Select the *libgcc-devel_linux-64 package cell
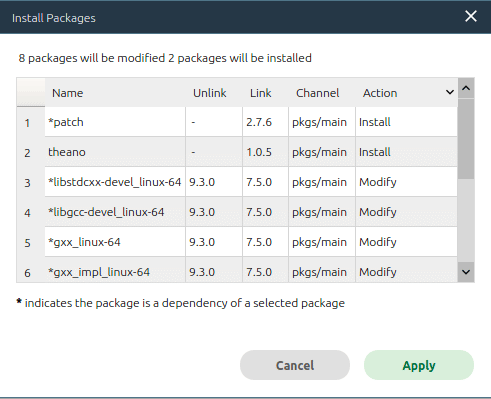 pyautogui.click(x=115, y=212)
